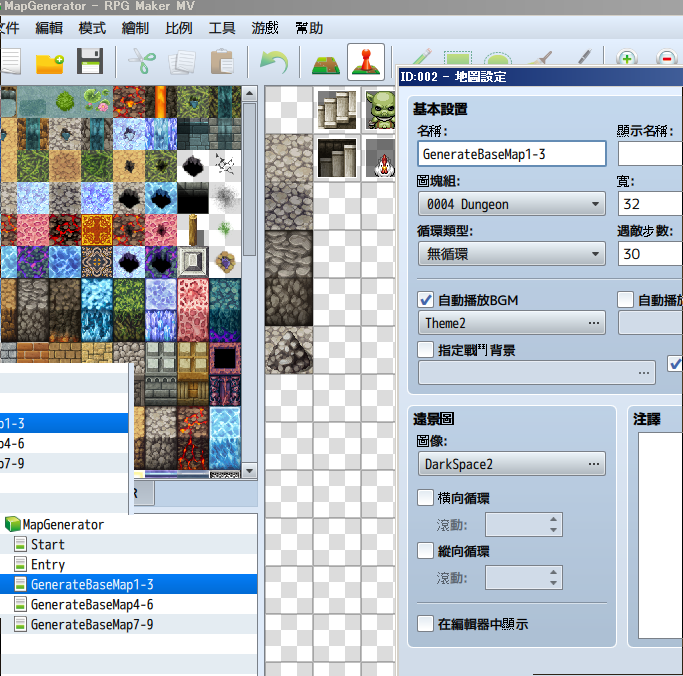Paste using the clipboard icon
683x676 pixels.
click(222, 62)
